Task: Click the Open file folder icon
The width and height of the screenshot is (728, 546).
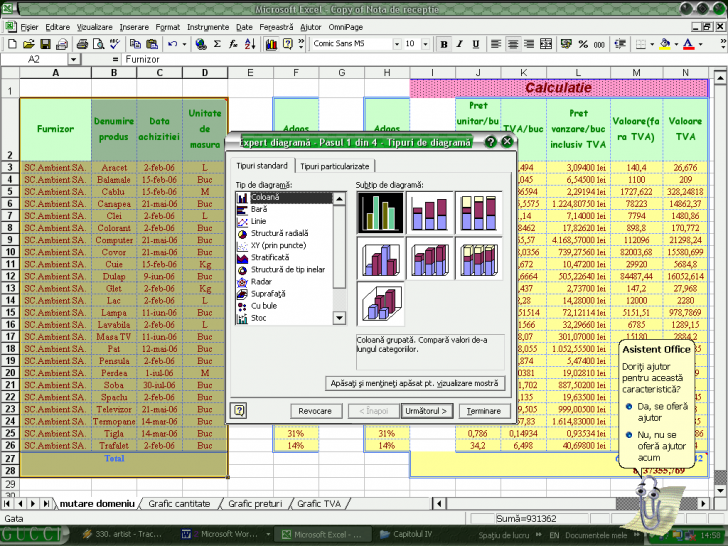Action: click(x=29, y=44)
